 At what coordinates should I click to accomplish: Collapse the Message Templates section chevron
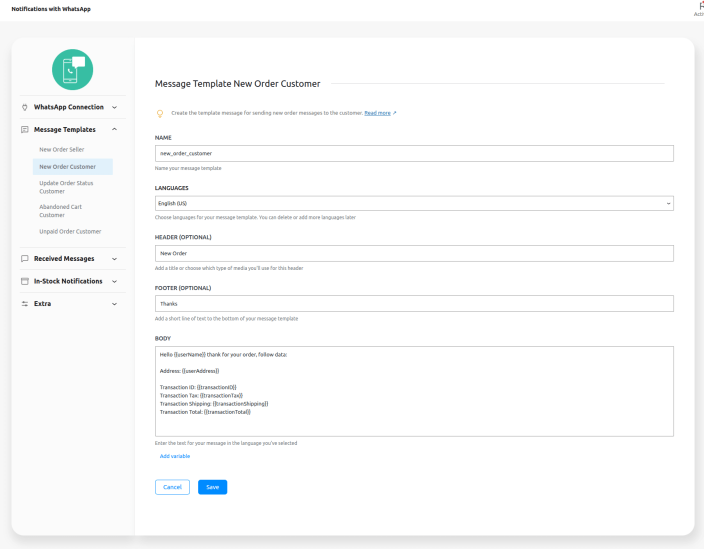coord(114,129)
